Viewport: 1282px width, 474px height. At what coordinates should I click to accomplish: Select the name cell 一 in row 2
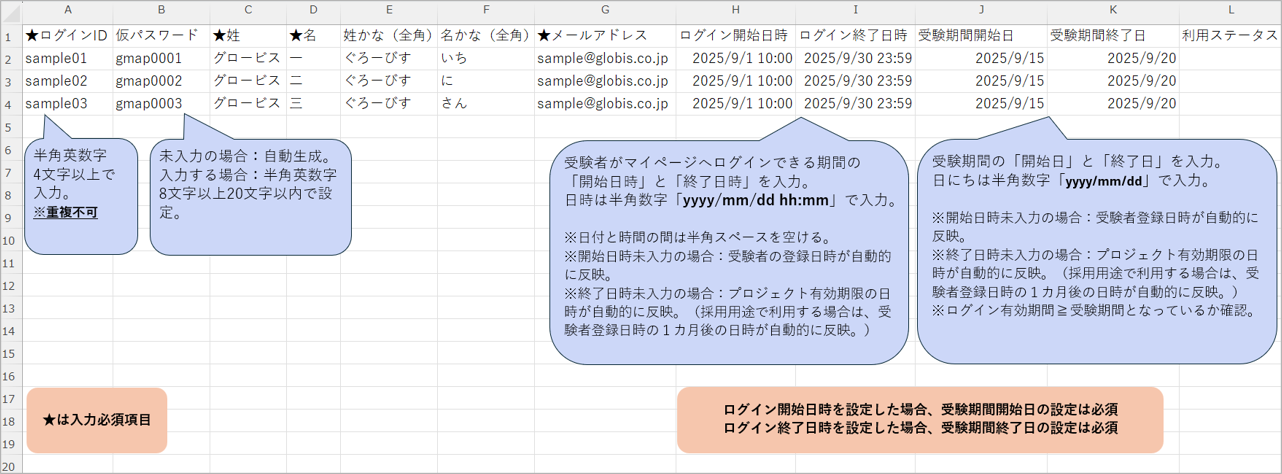click(x=313, y=58)
